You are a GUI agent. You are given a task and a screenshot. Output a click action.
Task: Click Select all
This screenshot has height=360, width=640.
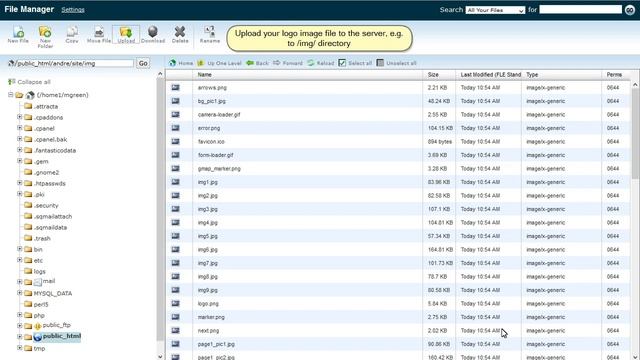(x=355, y=63)
